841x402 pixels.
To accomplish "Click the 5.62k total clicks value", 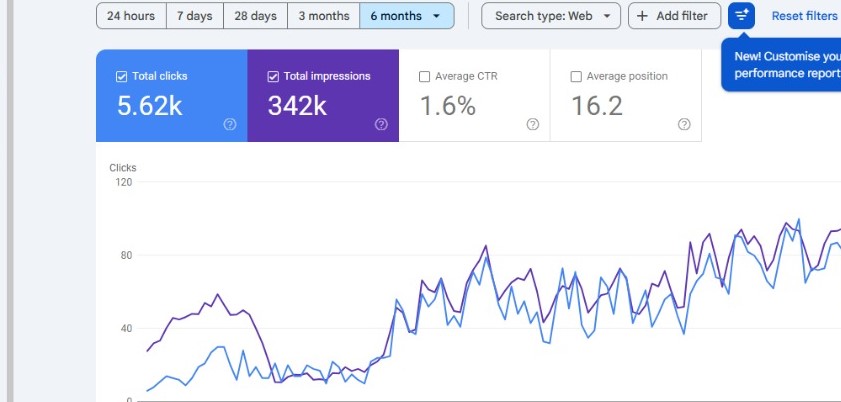I will point(150,106).
